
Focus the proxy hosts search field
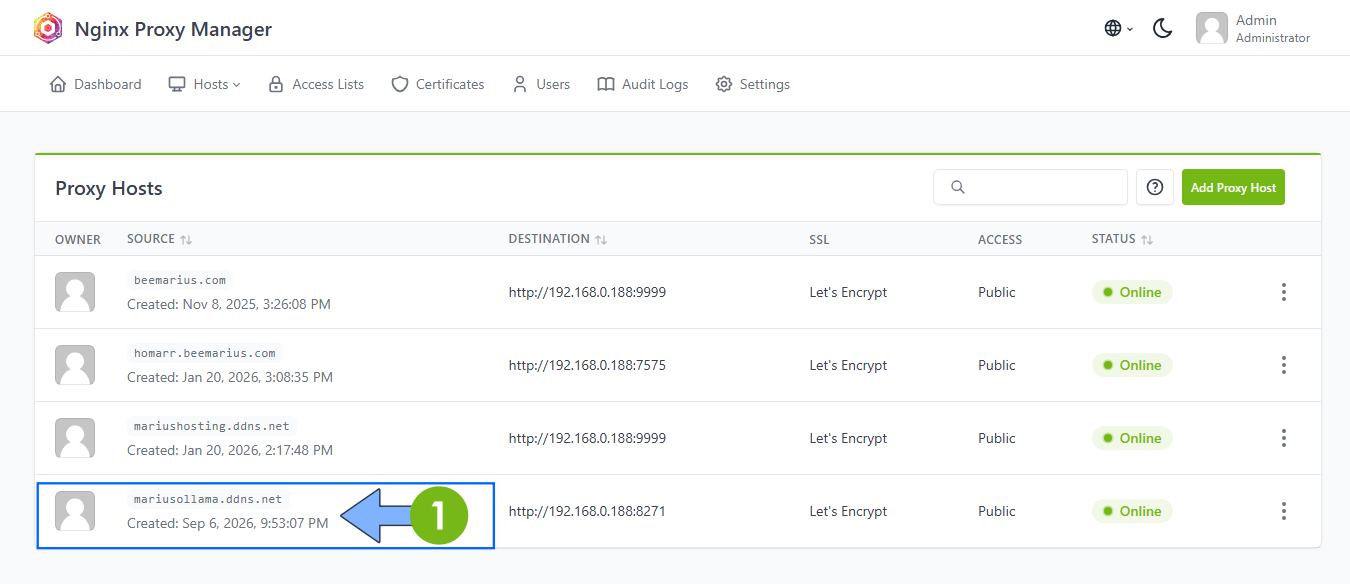[x=1030, y=187]
